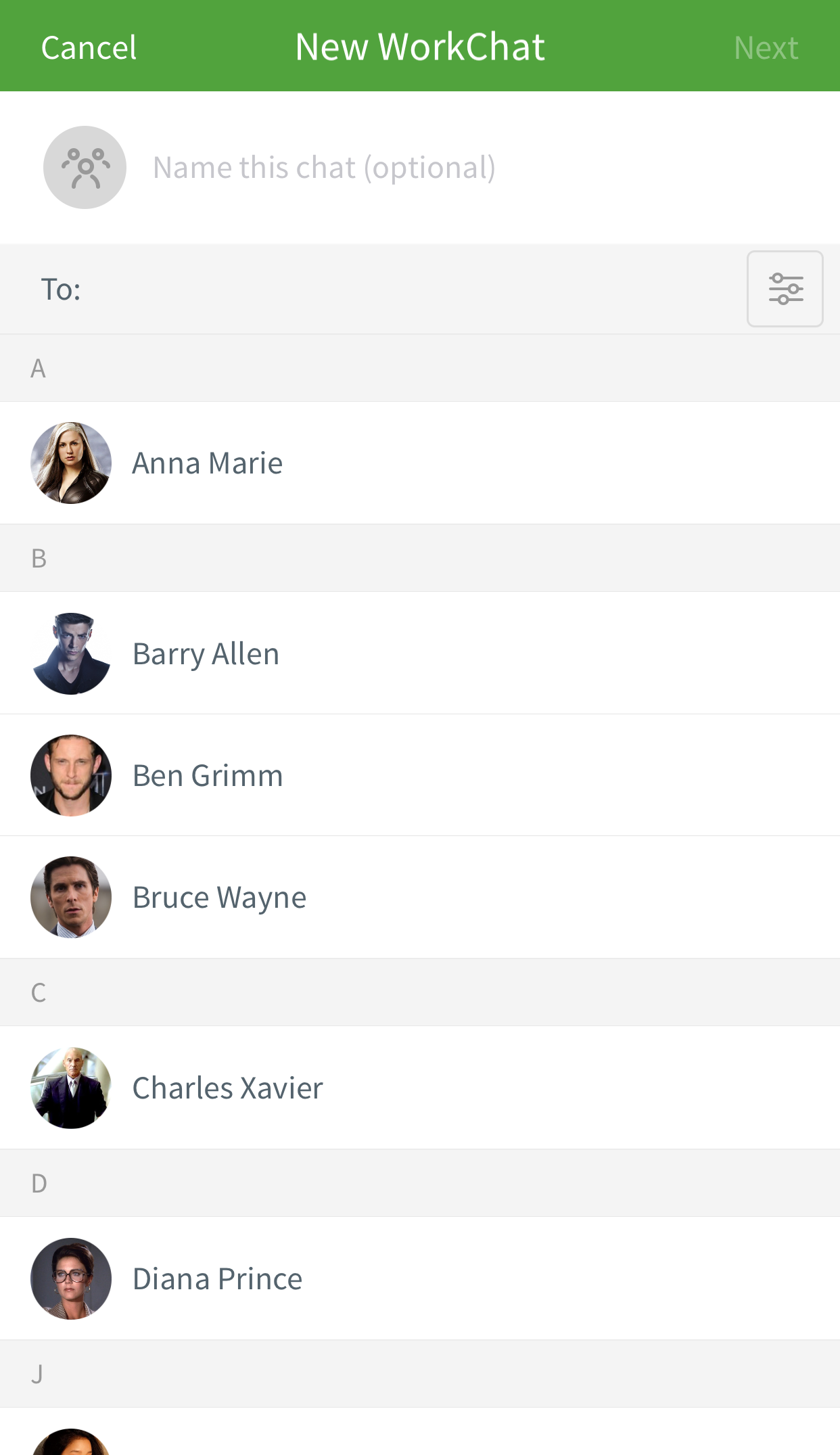Click Barry Allen's profile photo
840x1455 pixels.
pos(70,653)
